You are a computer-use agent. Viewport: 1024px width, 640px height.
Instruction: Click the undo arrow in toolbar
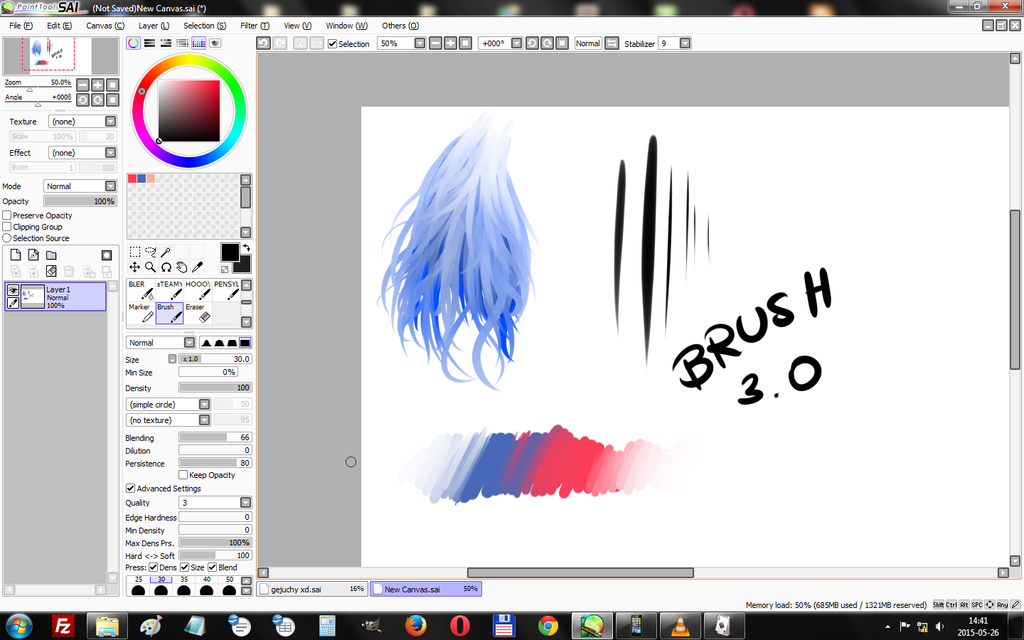[x=263, y=43]
